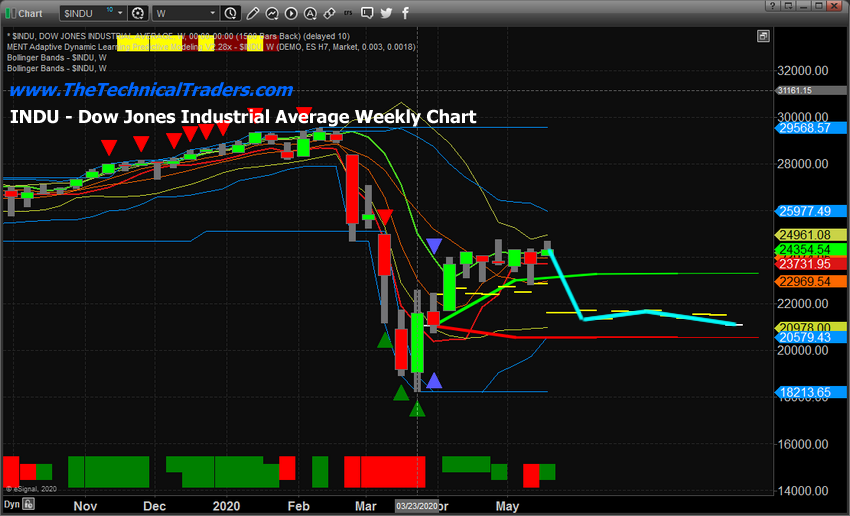Click the 22969.54 orange price label
This screenshot has height=516, width=850.
pyautogui.click(x=810, y=281)
